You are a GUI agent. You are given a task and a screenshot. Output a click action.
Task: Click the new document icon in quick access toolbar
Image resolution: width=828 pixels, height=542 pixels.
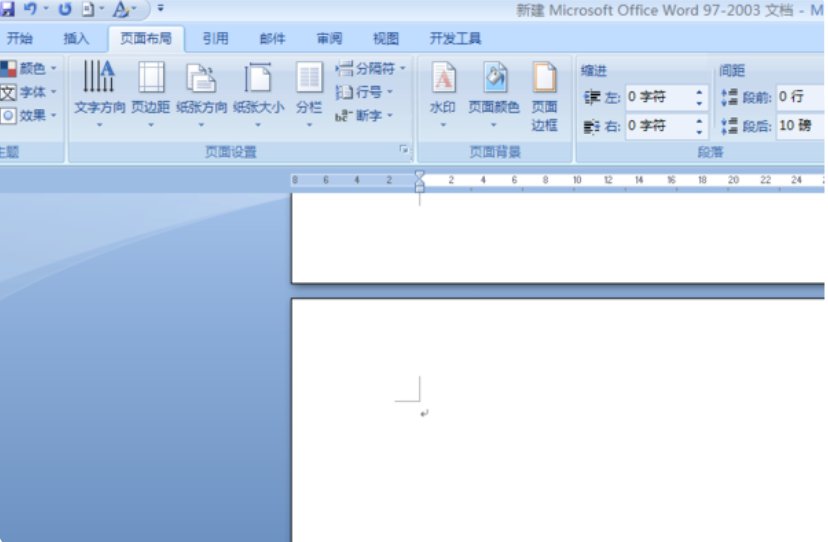(89, 9)
